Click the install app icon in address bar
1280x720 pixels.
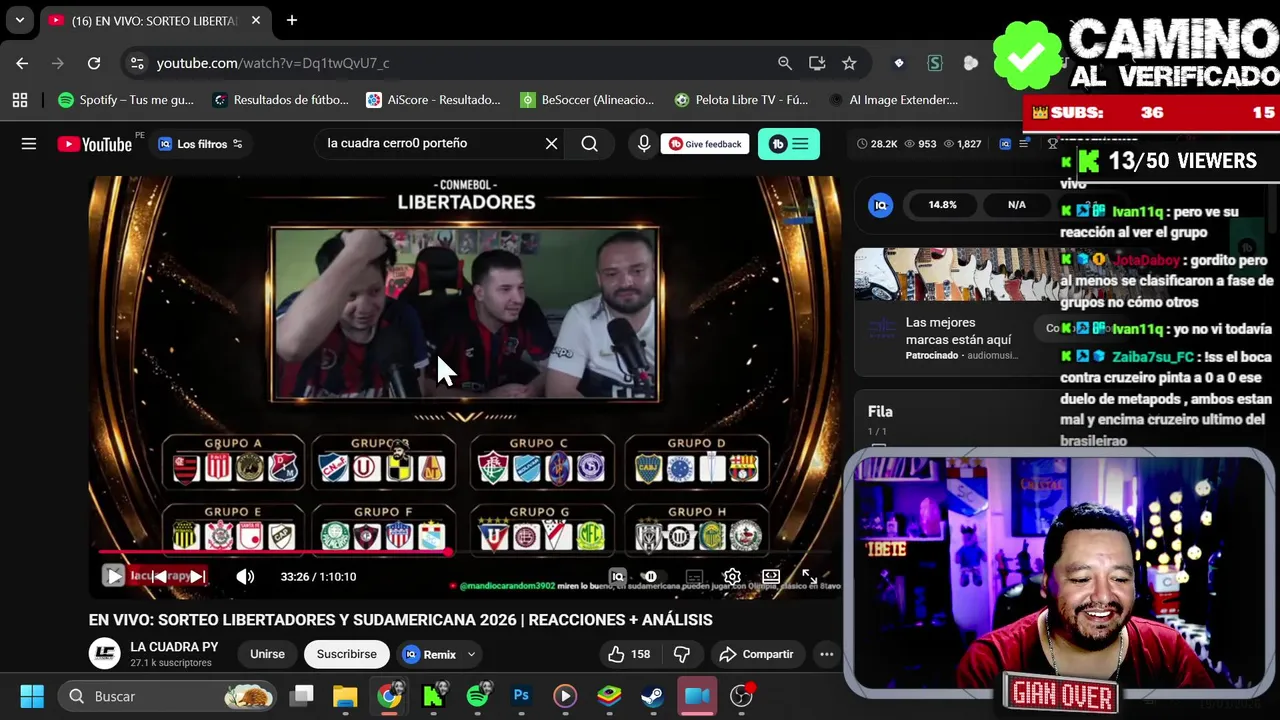[x=817, y=63]
